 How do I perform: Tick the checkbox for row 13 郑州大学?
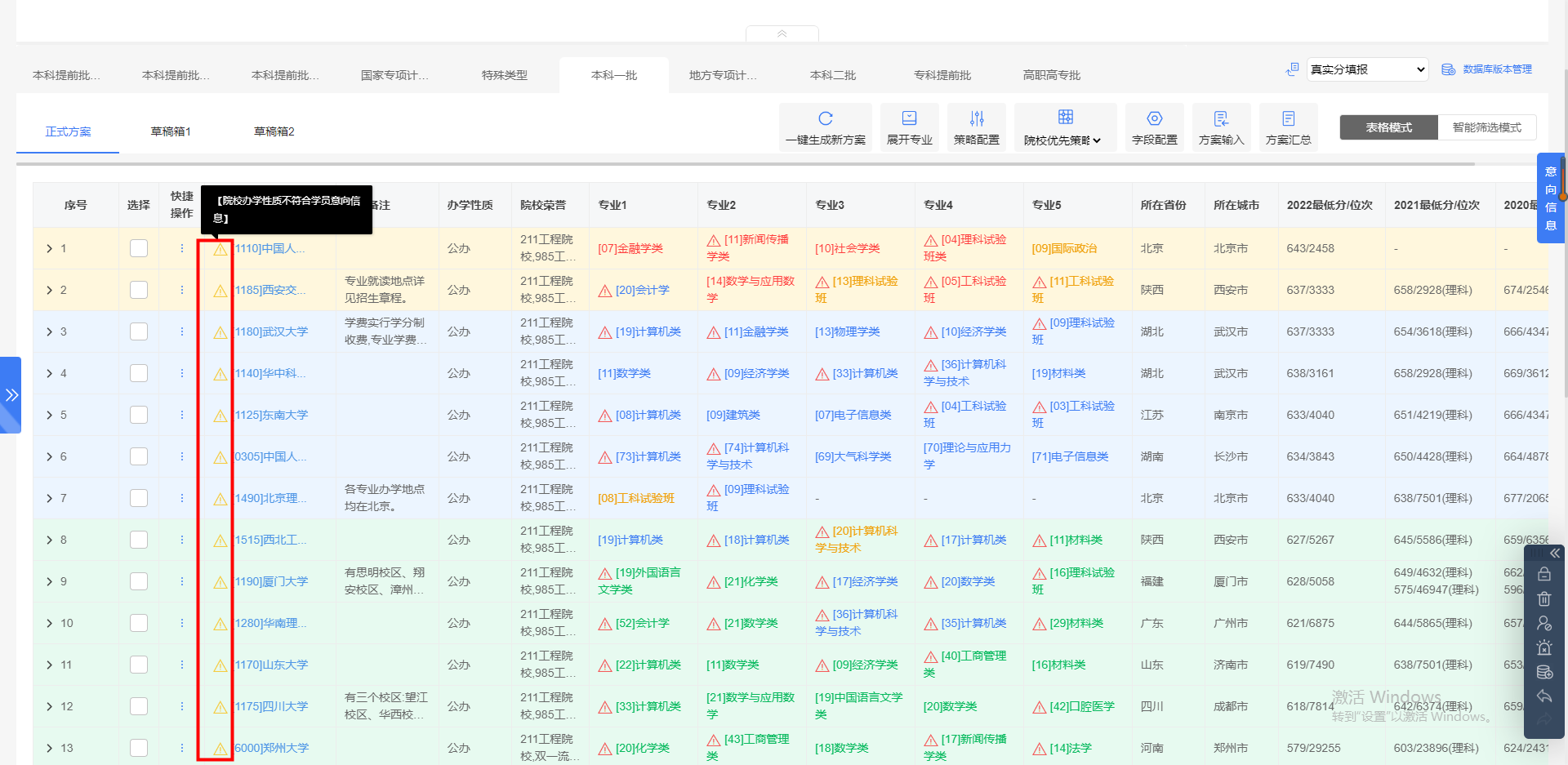tap(139, 747)
